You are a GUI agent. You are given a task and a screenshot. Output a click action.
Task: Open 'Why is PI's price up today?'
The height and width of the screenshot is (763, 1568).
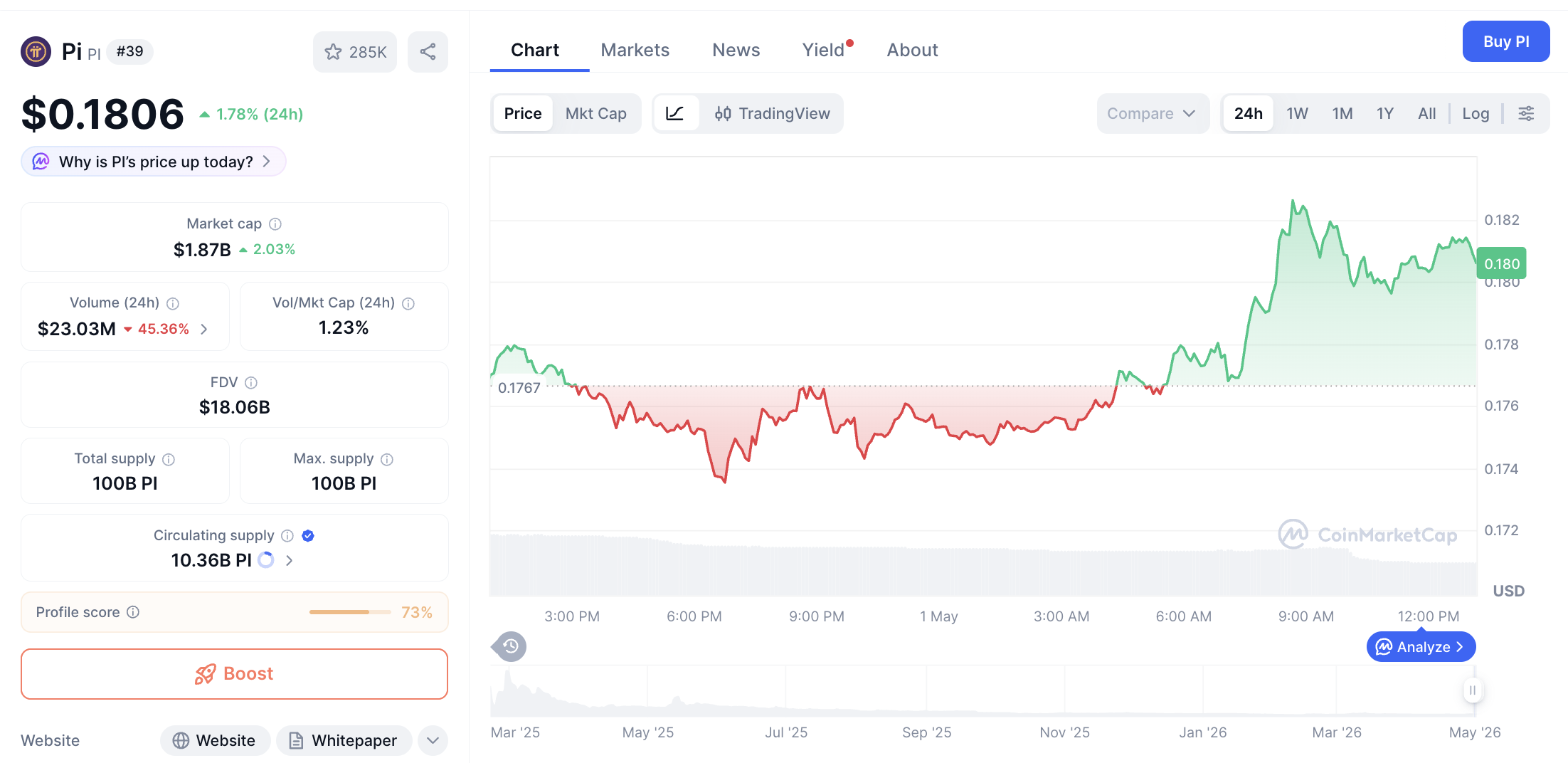click(154, 162)
